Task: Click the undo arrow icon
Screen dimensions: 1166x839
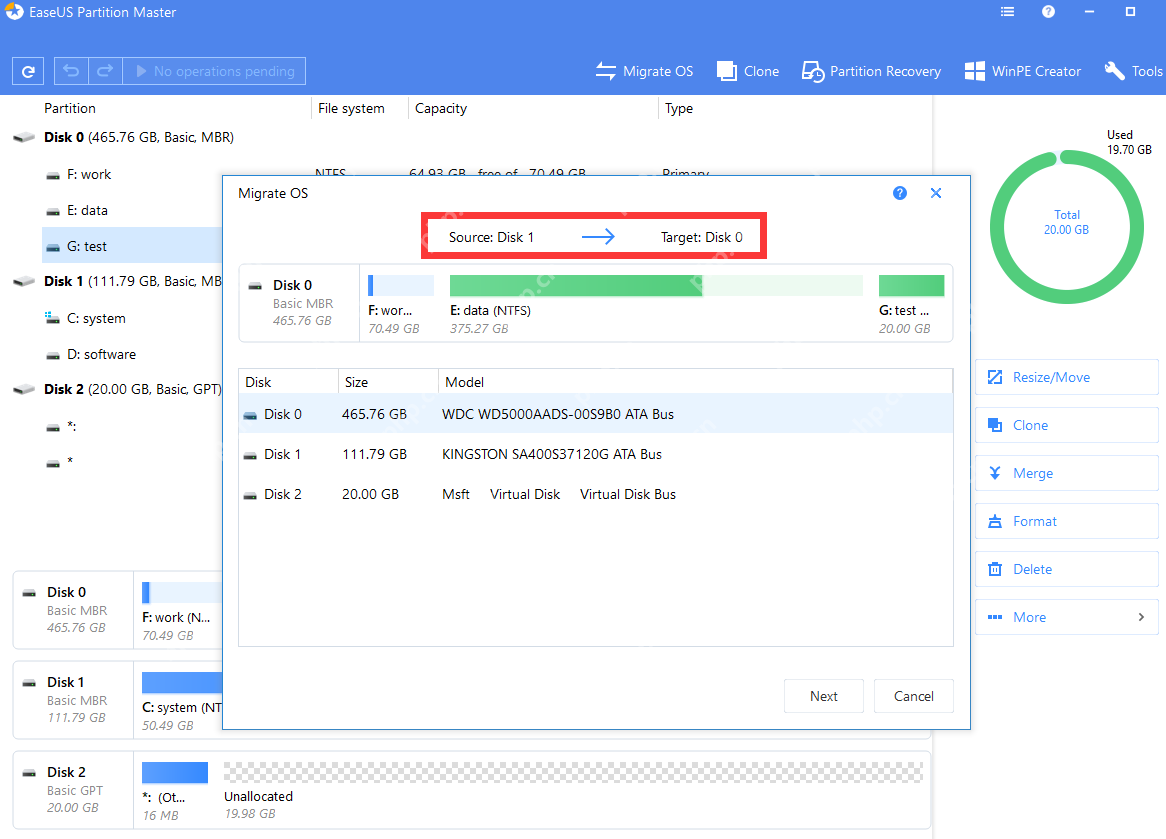Action: [x=71, y=71]
